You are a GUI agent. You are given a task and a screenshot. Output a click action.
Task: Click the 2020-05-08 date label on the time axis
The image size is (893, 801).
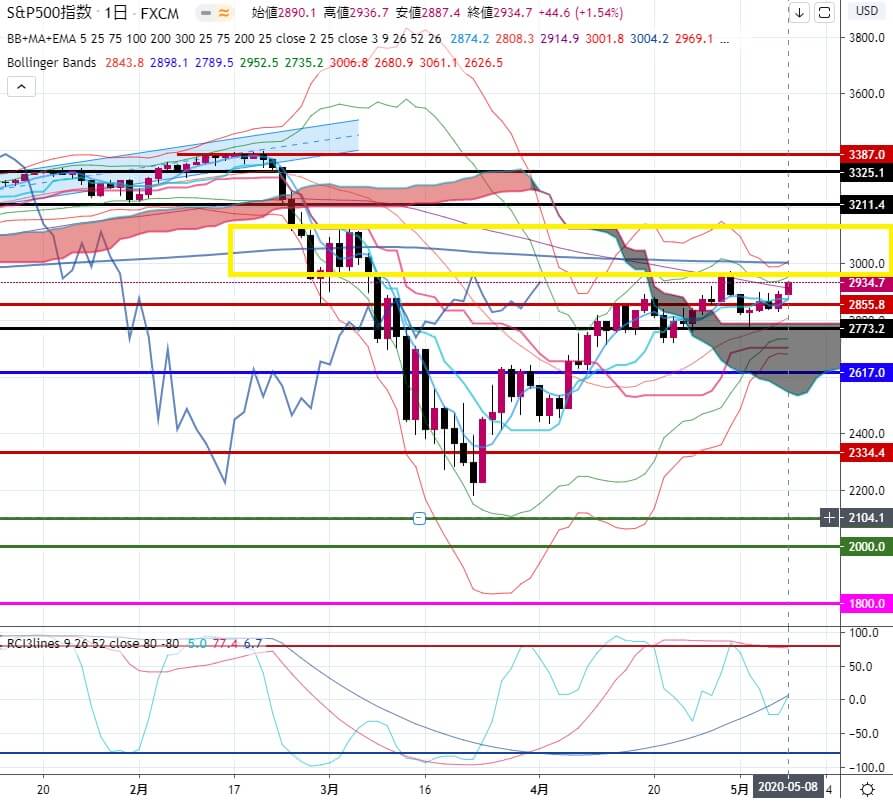pos(788,787)
